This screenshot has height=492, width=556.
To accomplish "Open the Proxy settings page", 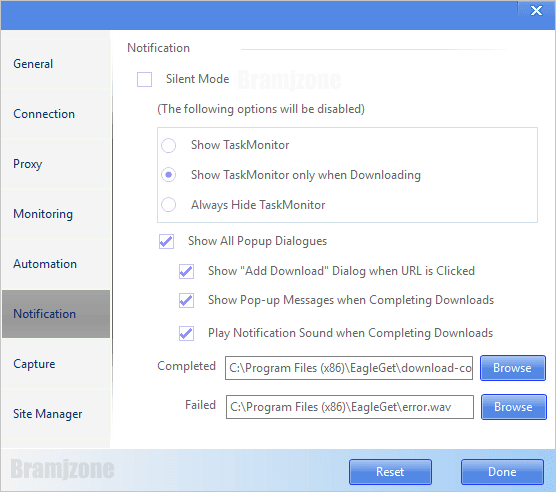I will [x=56, y=164].
